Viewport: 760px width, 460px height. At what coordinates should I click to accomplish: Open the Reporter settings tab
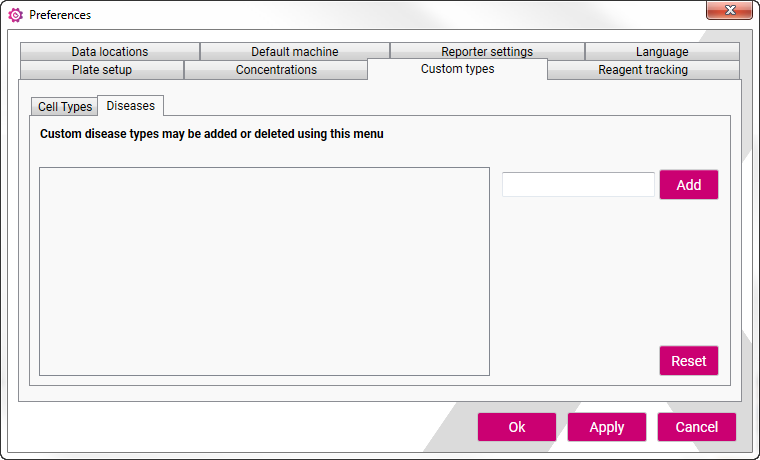click(487, 51)
